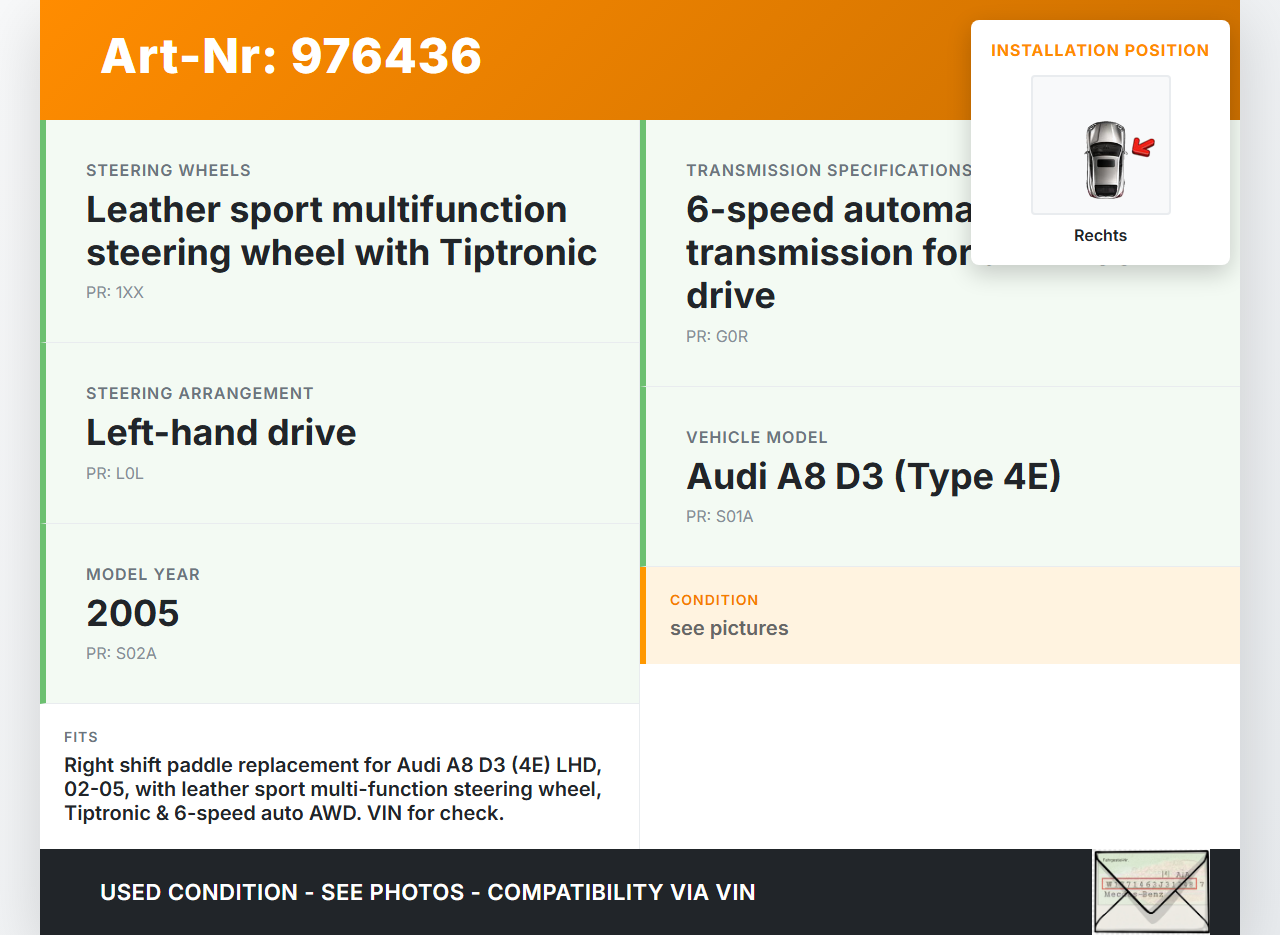This screenshot has width=1280, height=935.
Task: Click the Art-Nr: 976436 title
Action: pyautogui.click(x=291, y=56)
